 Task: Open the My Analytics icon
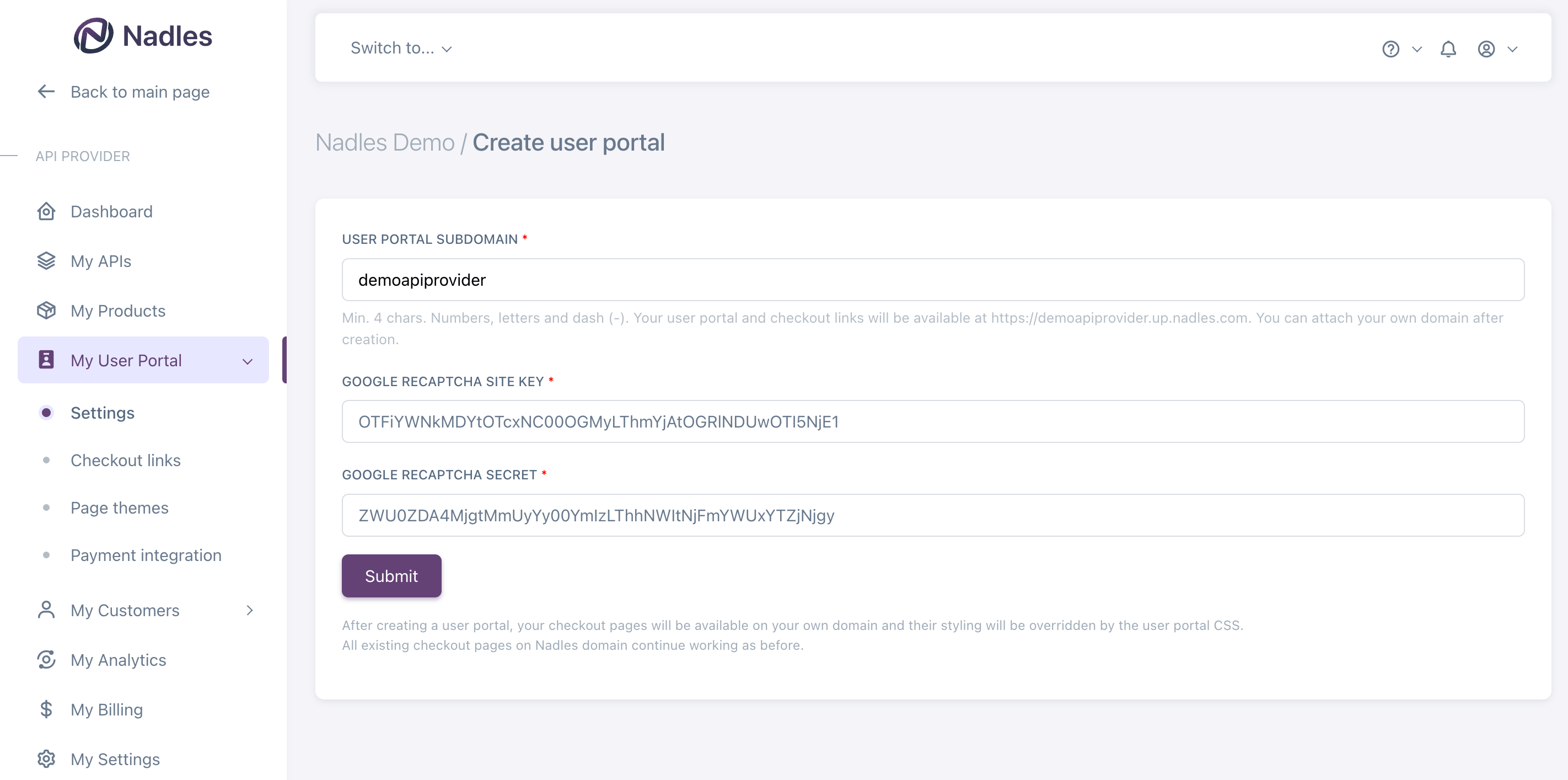click(x=46, y=659)
